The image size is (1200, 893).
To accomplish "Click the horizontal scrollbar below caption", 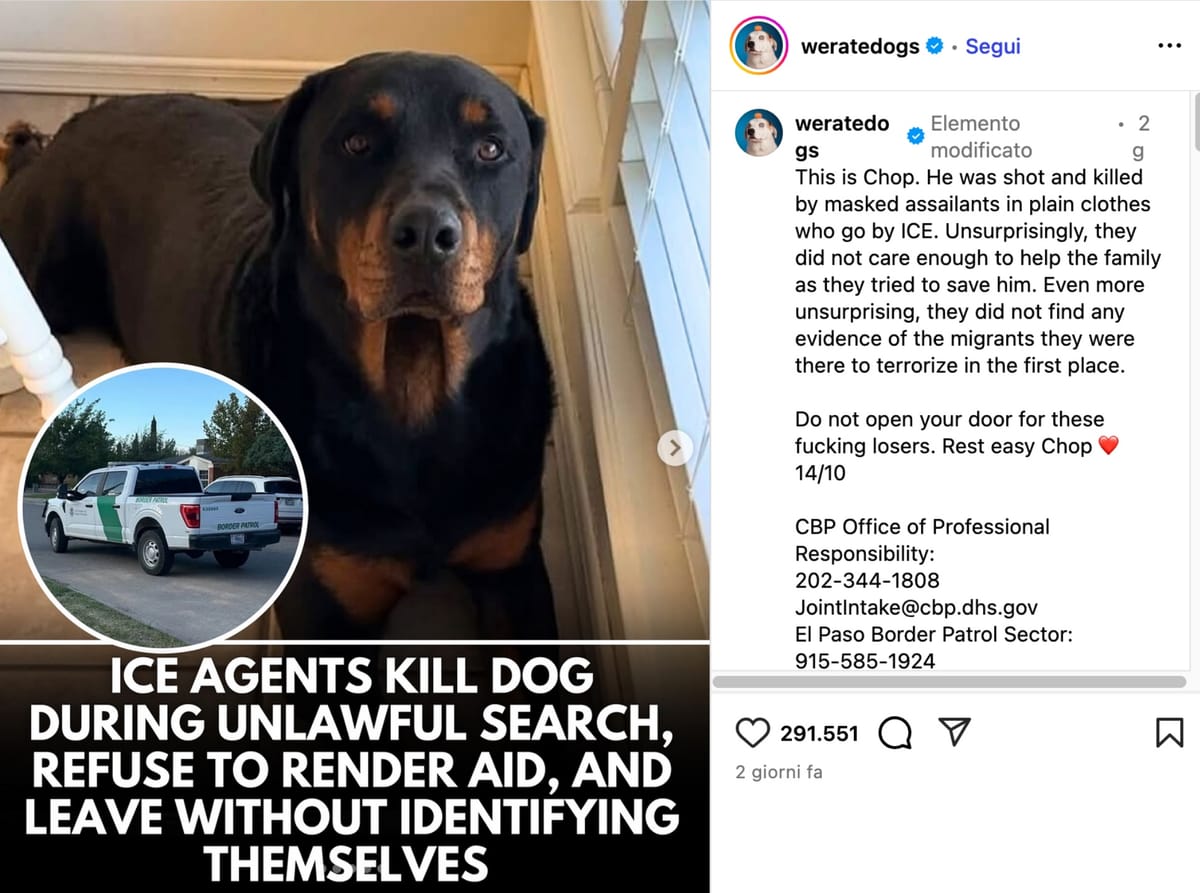I will pyautogui.click(x=948, y=682).
